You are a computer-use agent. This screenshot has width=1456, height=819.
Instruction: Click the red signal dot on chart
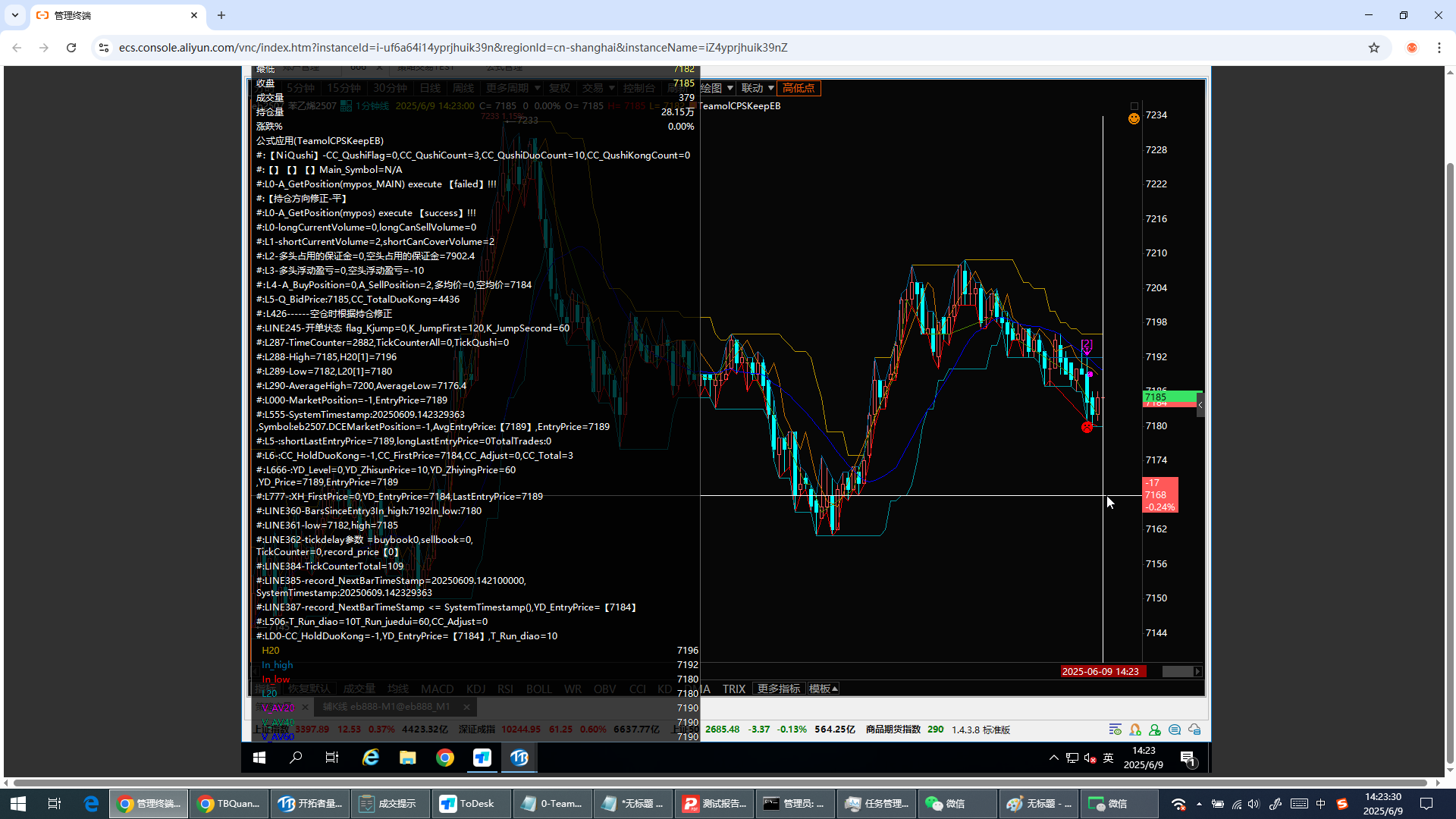pos(1087,428)
